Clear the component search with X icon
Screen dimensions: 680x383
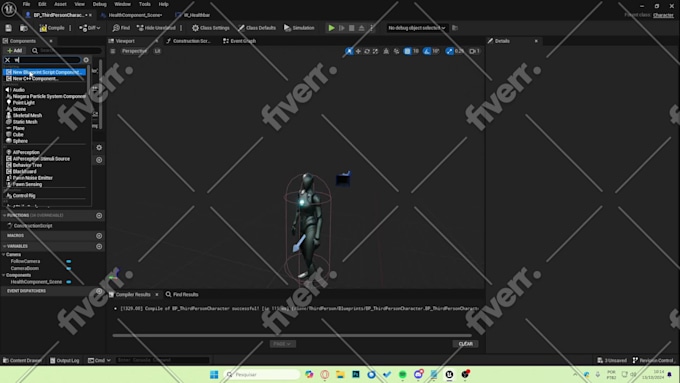(x=7, y=60)
